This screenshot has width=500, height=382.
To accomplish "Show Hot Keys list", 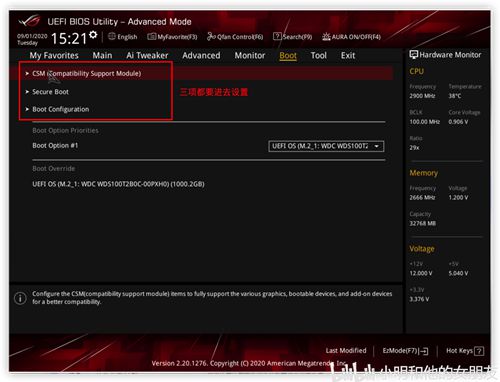I will click(465, 351).
